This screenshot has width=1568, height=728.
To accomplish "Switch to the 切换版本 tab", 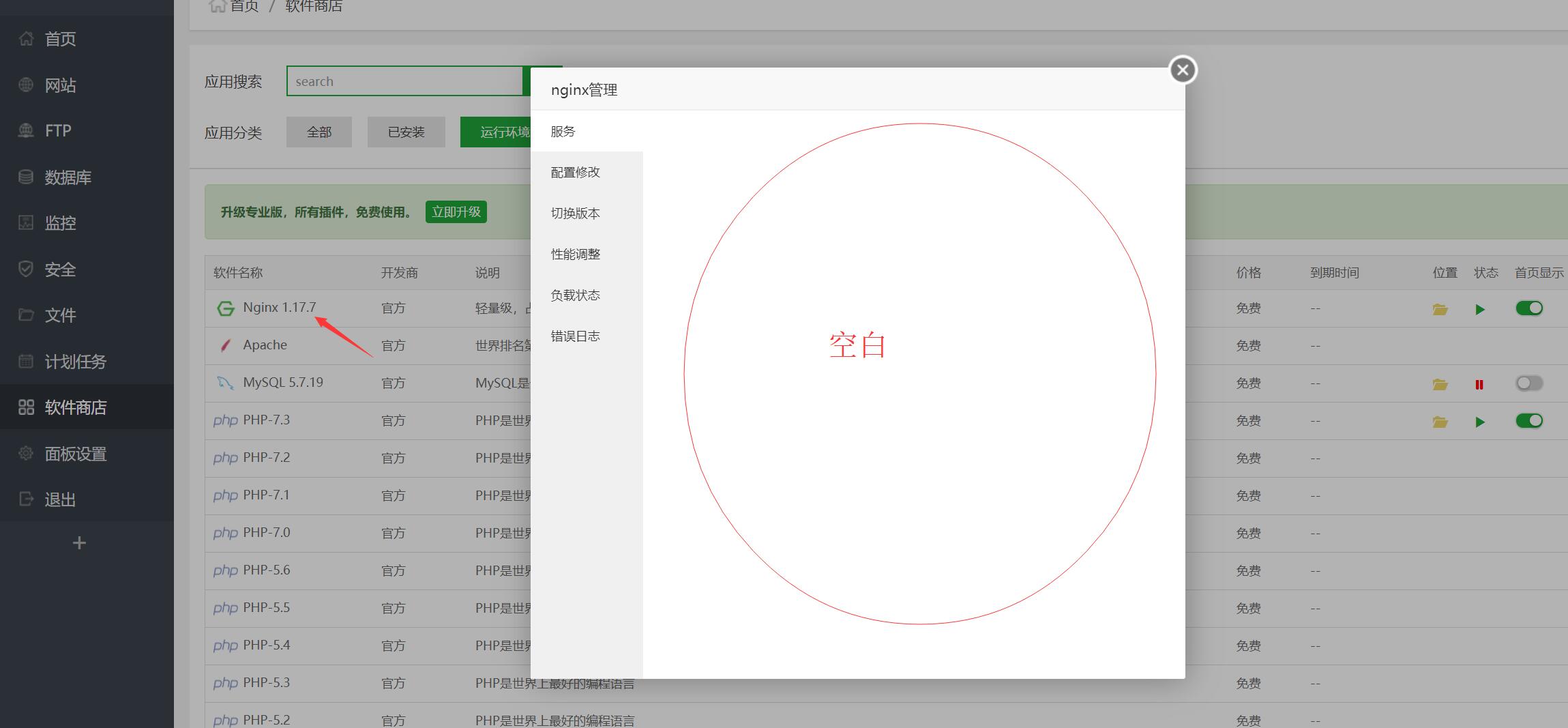I will 587,213.
